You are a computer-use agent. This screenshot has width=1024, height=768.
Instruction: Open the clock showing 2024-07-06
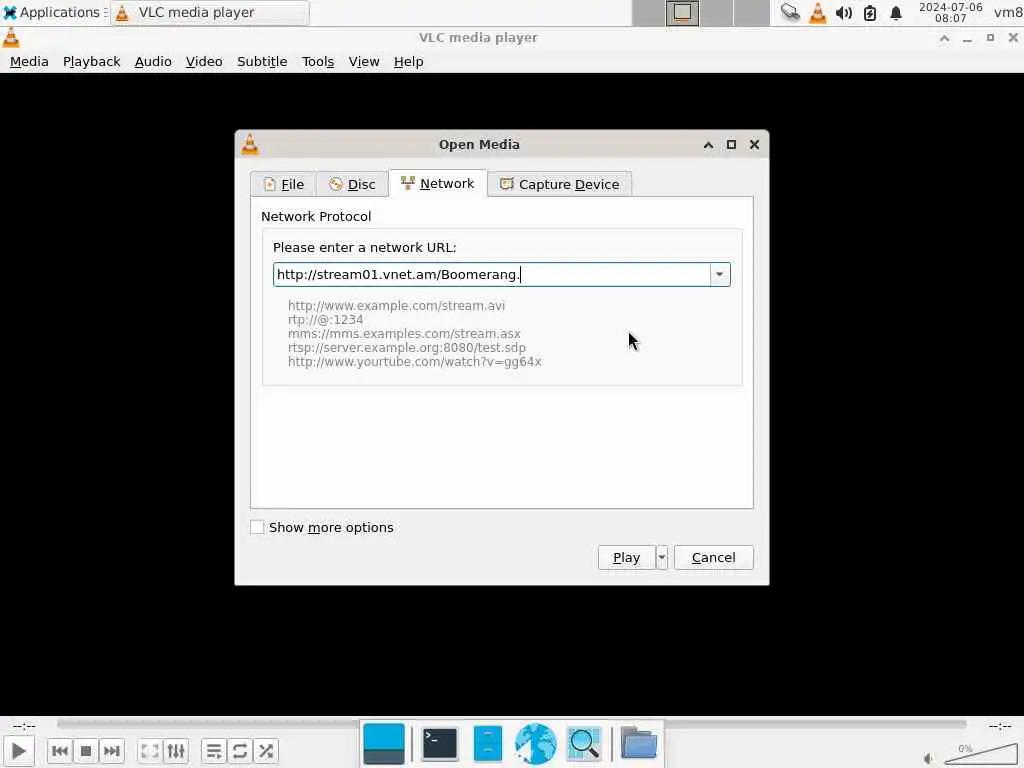click(951, 12)
